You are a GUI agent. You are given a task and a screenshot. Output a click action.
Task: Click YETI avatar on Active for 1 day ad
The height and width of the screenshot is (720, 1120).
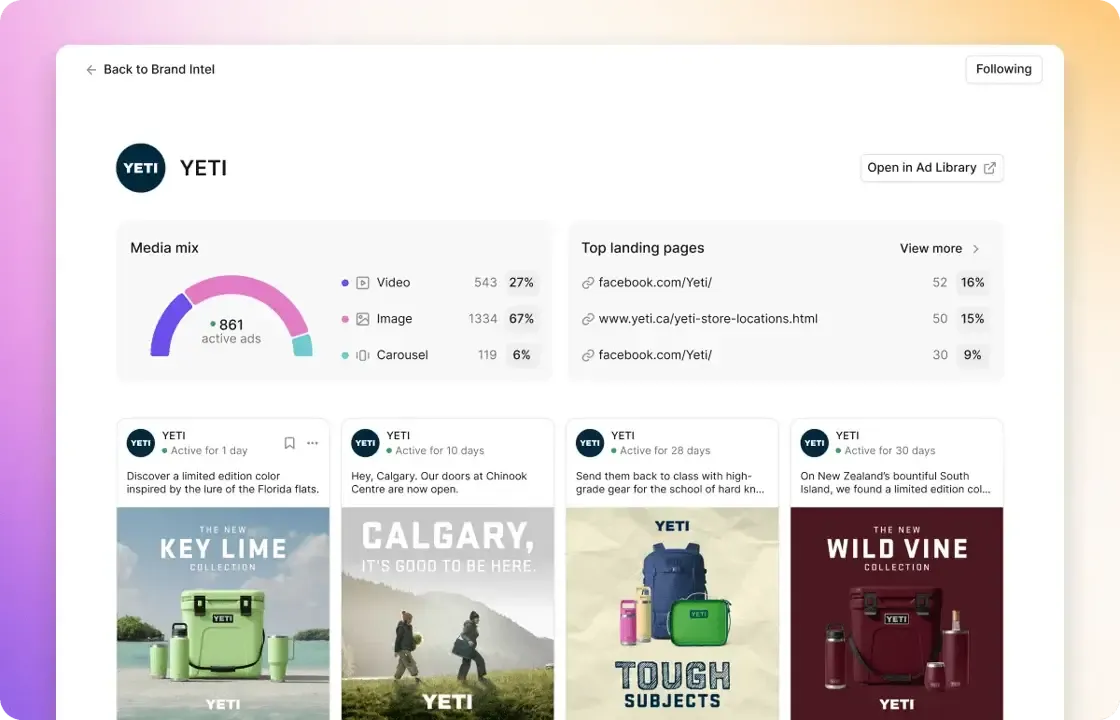point(141,443)
